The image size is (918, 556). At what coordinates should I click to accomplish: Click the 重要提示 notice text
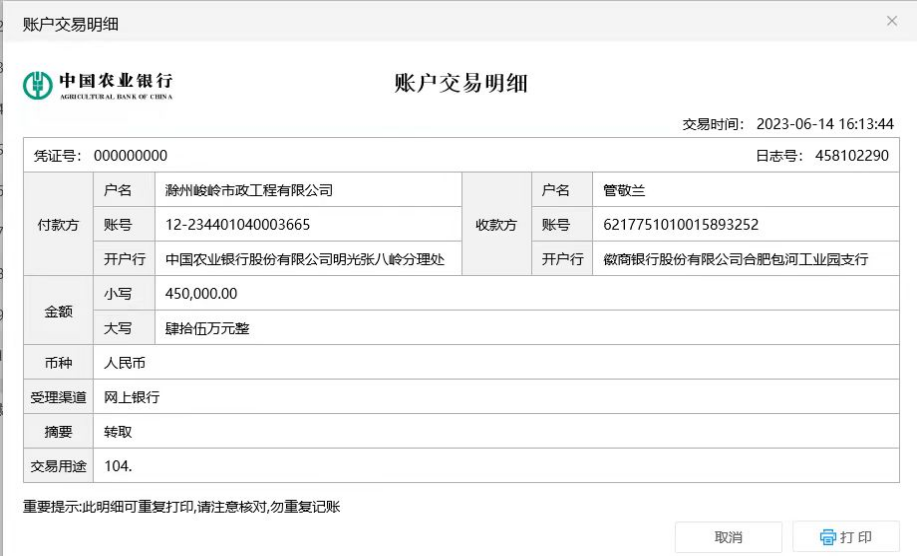(x=182, y=507)
